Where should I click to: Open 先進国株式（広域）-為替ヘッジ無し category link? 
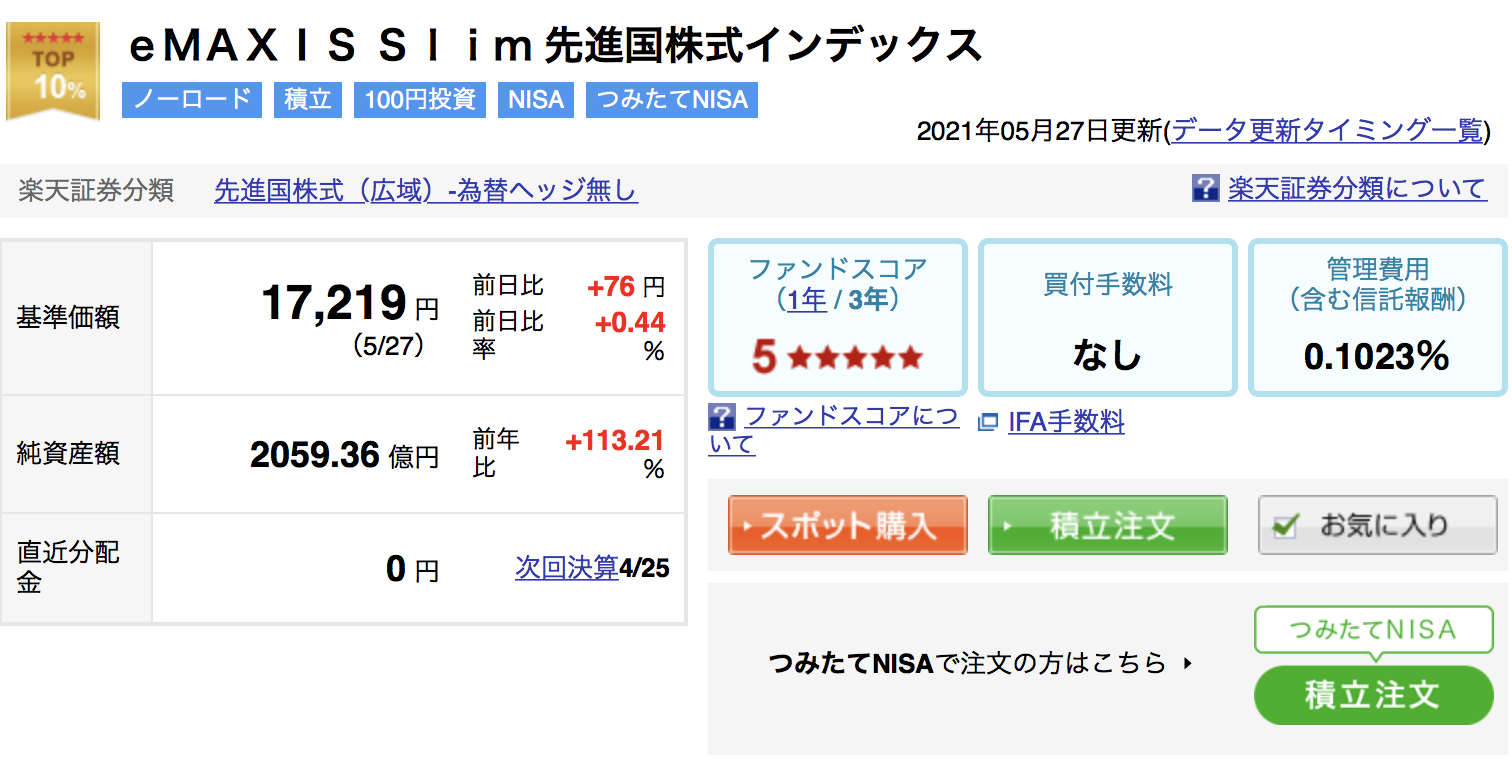(425, 190)
